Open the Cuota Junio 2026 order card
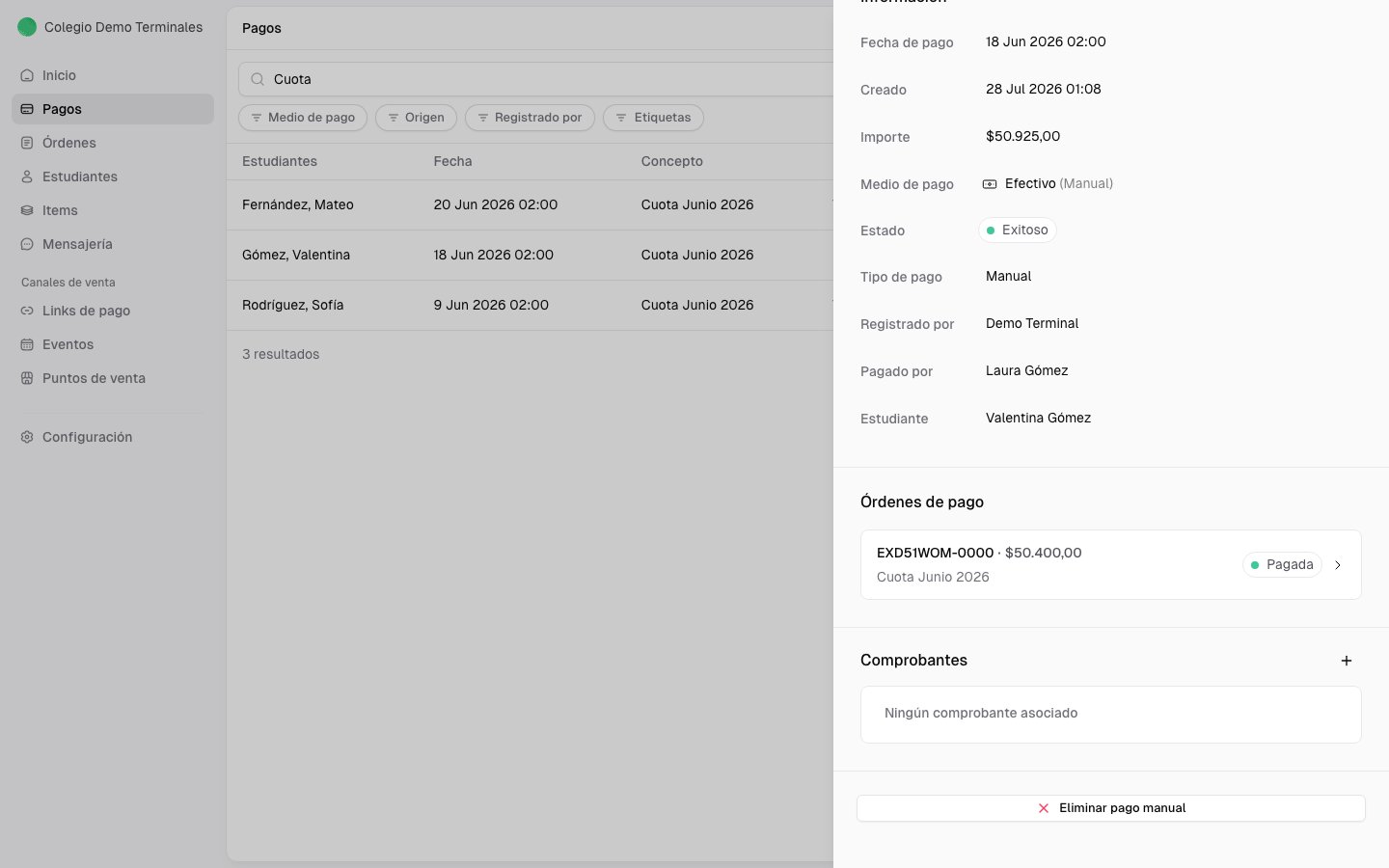The image size is (1389, 868). click(1111, 565)
